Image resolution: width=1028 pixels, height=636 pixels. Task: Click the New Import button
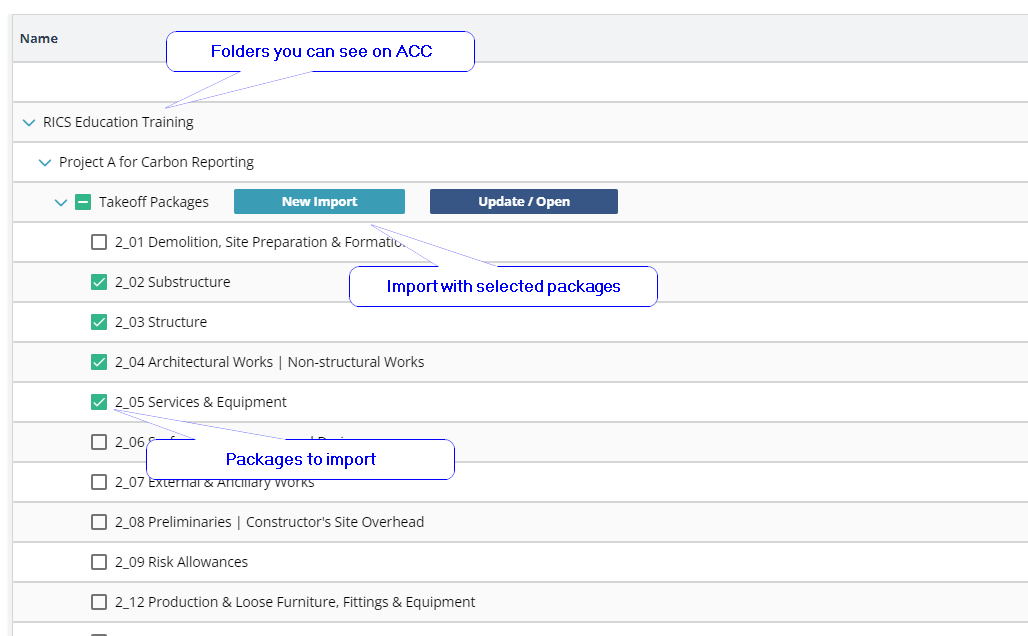319,202
